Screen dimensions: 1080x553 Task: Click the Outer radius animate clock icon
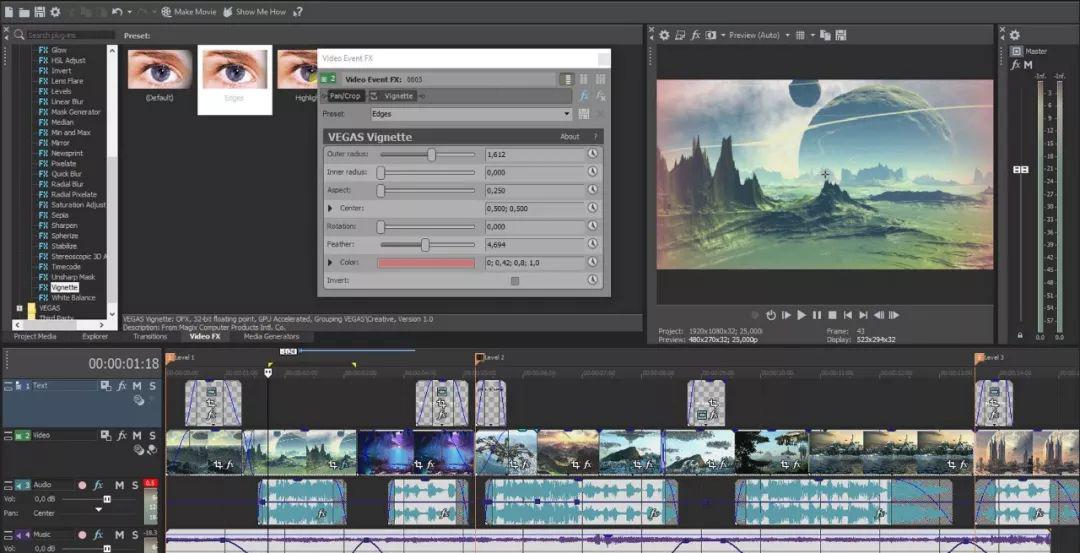pos(592,154)
